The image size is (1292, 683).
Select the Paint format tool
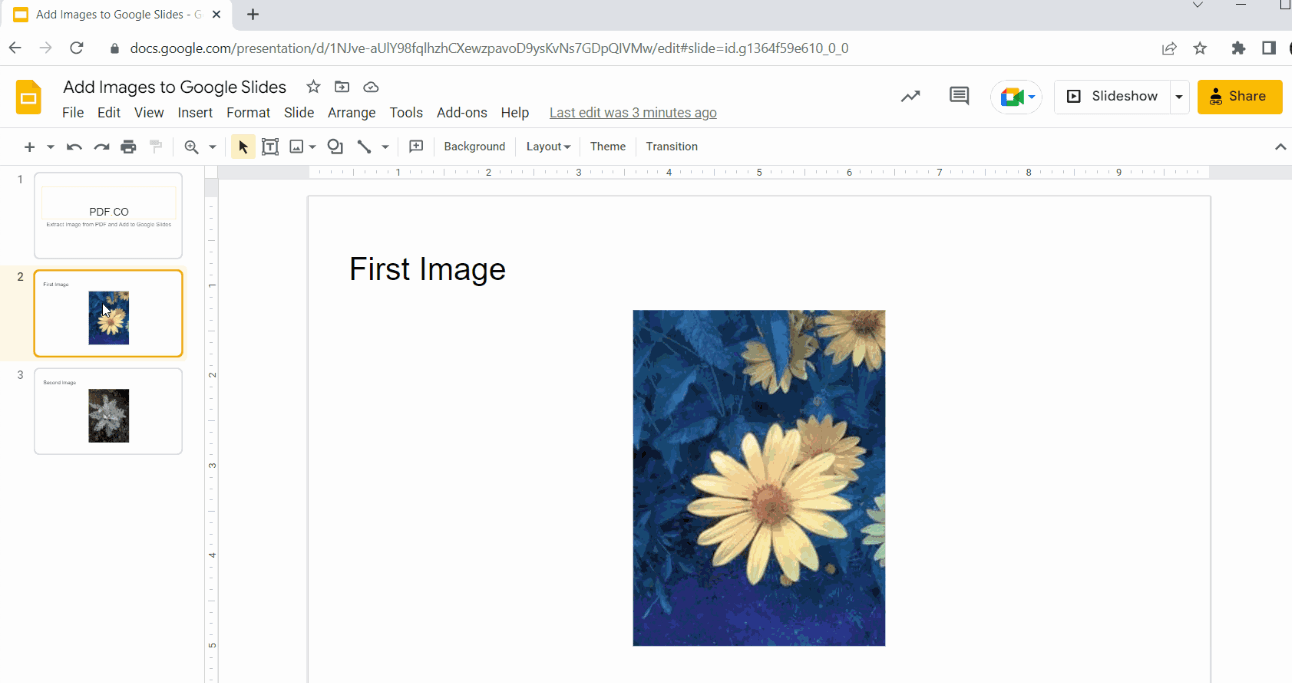(156, 147)
